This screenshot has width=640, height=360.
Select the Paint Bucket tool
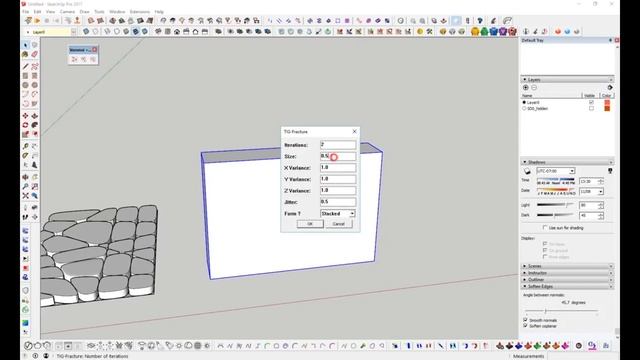[26, 54]
